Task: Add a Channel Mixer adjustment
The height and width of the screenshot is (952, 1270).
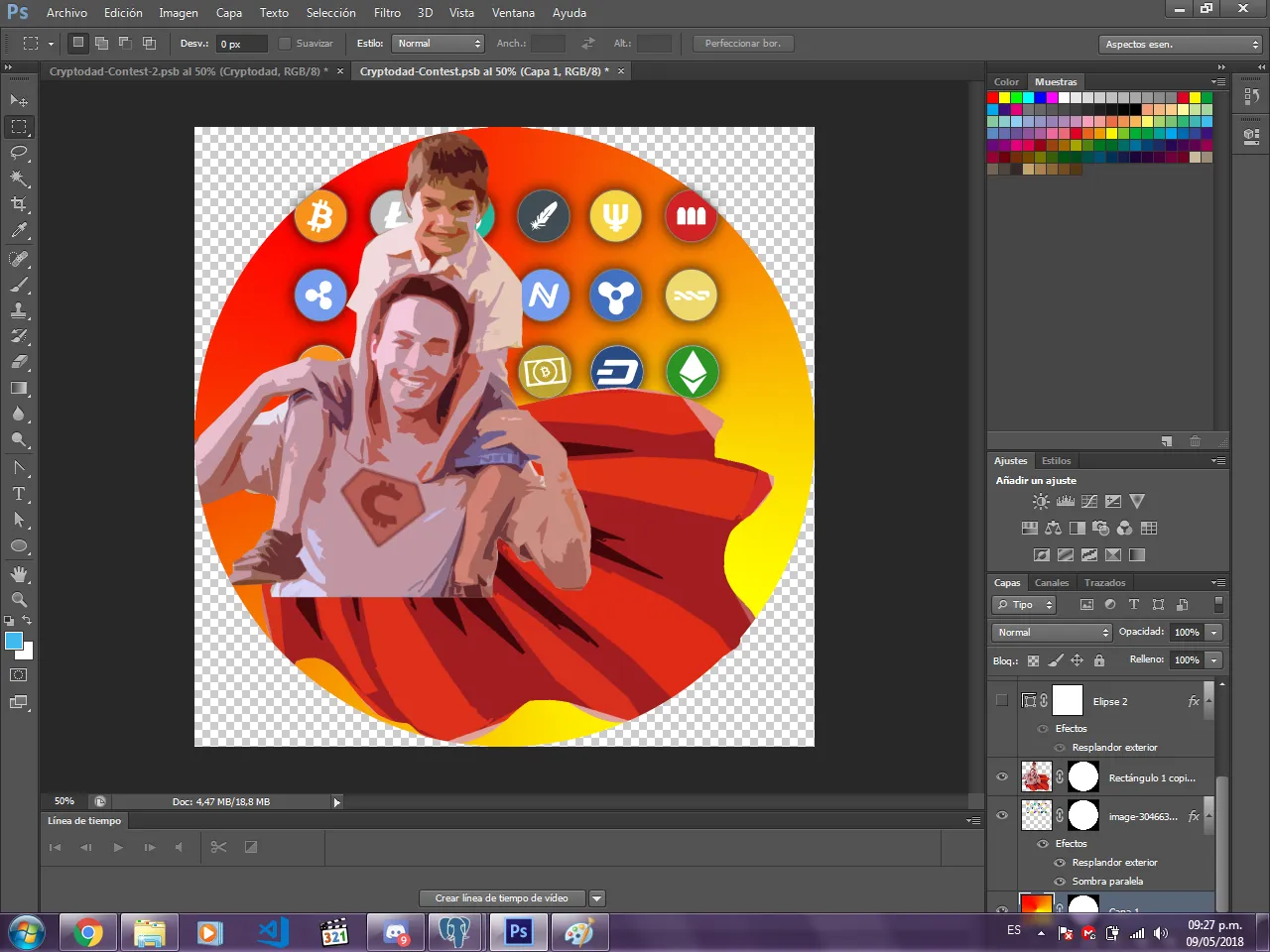Action: [x=1125, y=529]
